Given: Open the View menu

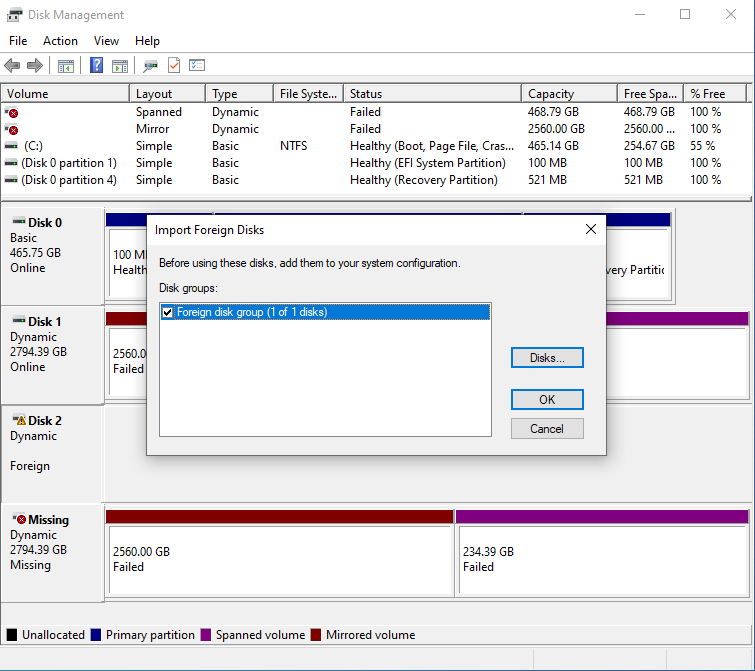Looking at the screenshot, I should click(106, 41).
